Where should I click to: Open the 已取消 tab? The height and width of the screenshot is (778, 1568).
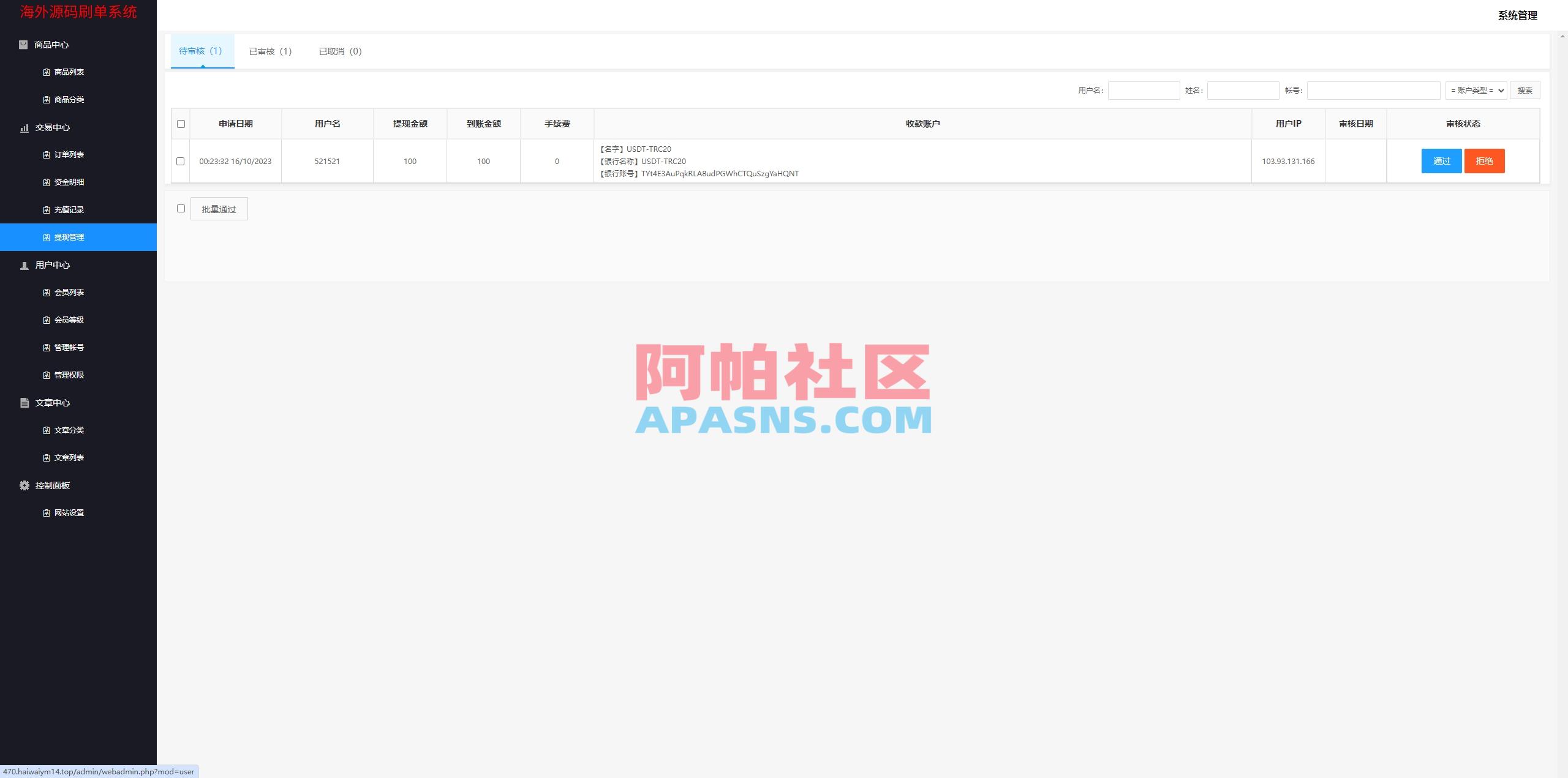pos(340,51)
